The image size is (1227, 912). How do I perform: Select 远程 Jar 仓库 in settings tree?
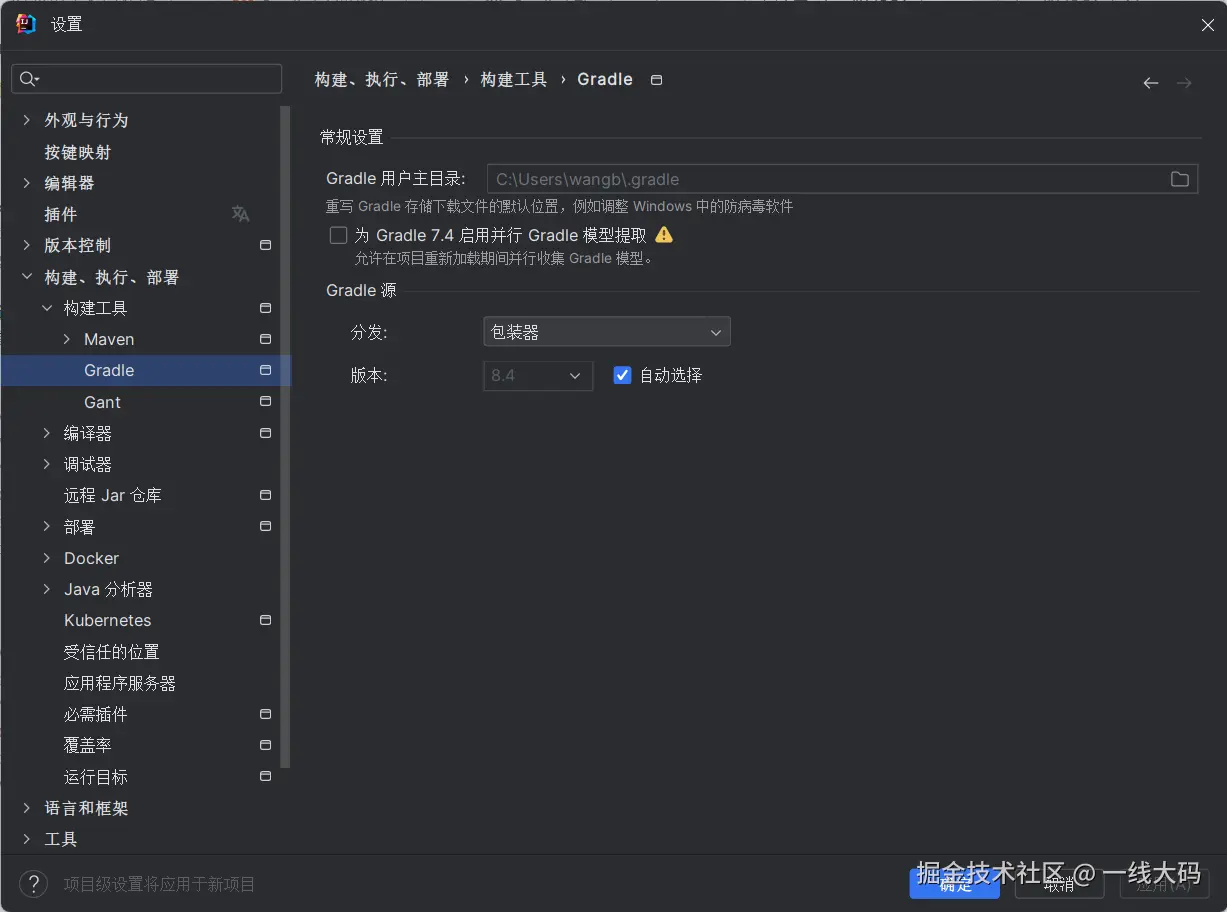point(113,495)
